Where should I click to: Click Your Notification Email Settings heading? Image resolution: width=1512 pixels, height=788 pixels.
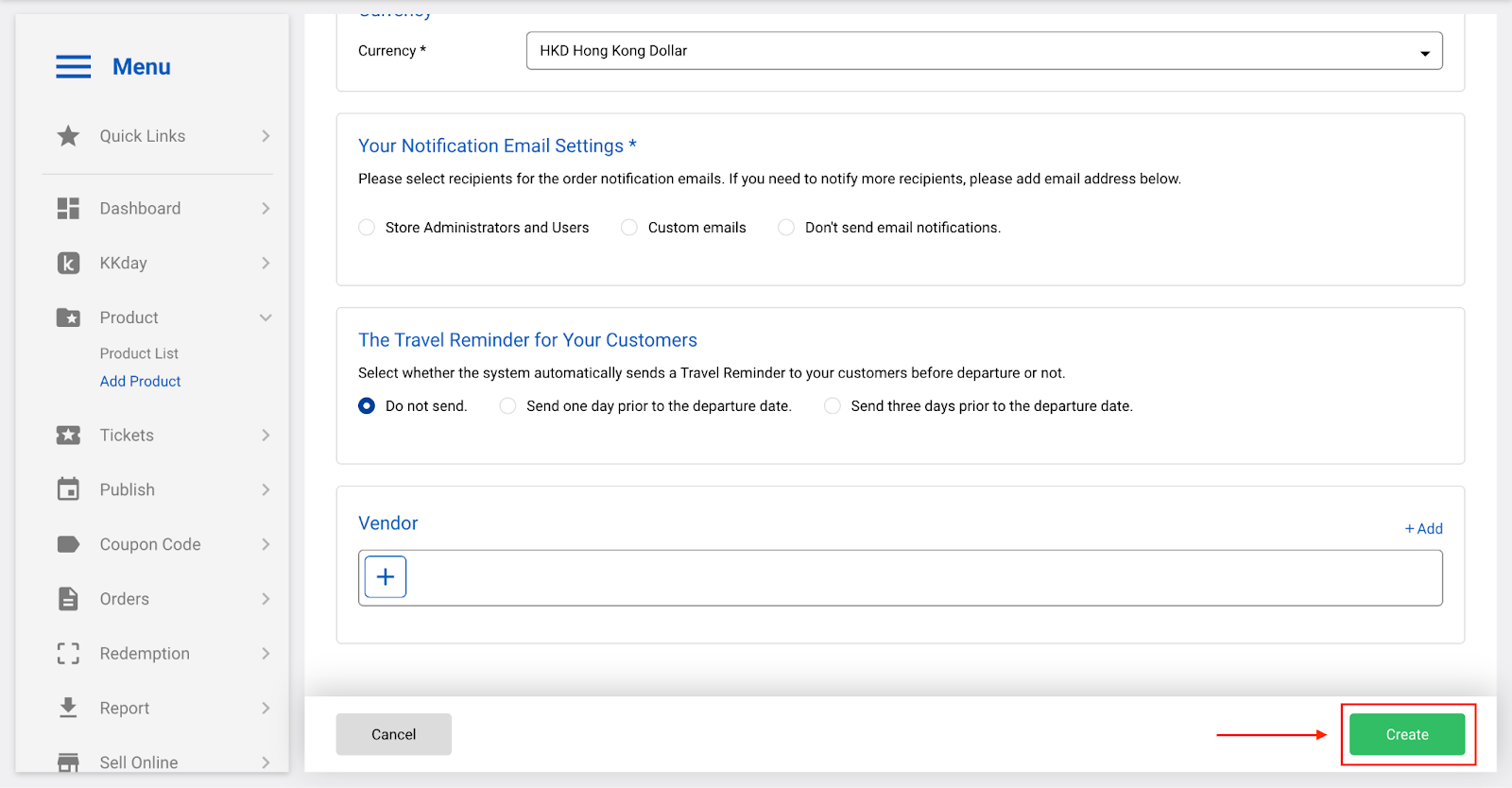(497, 146)
